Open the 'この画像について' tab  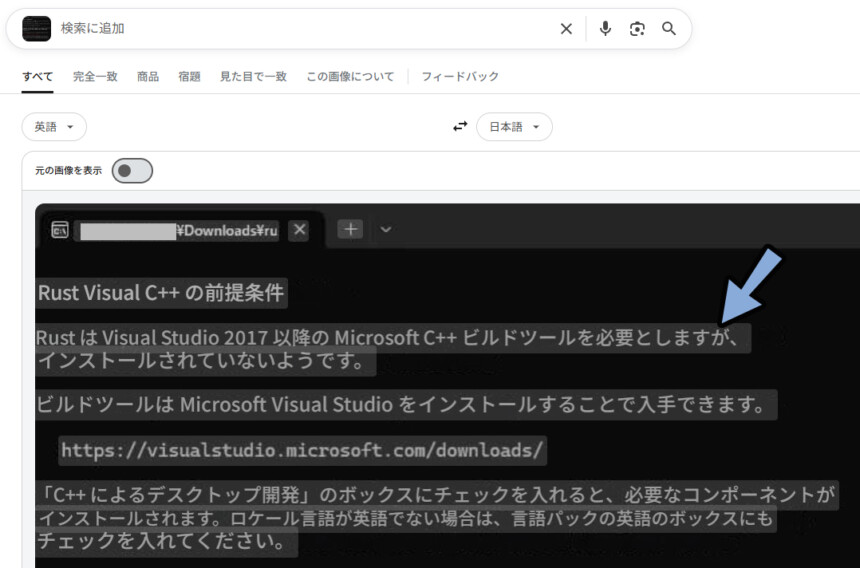coord(350,76)
